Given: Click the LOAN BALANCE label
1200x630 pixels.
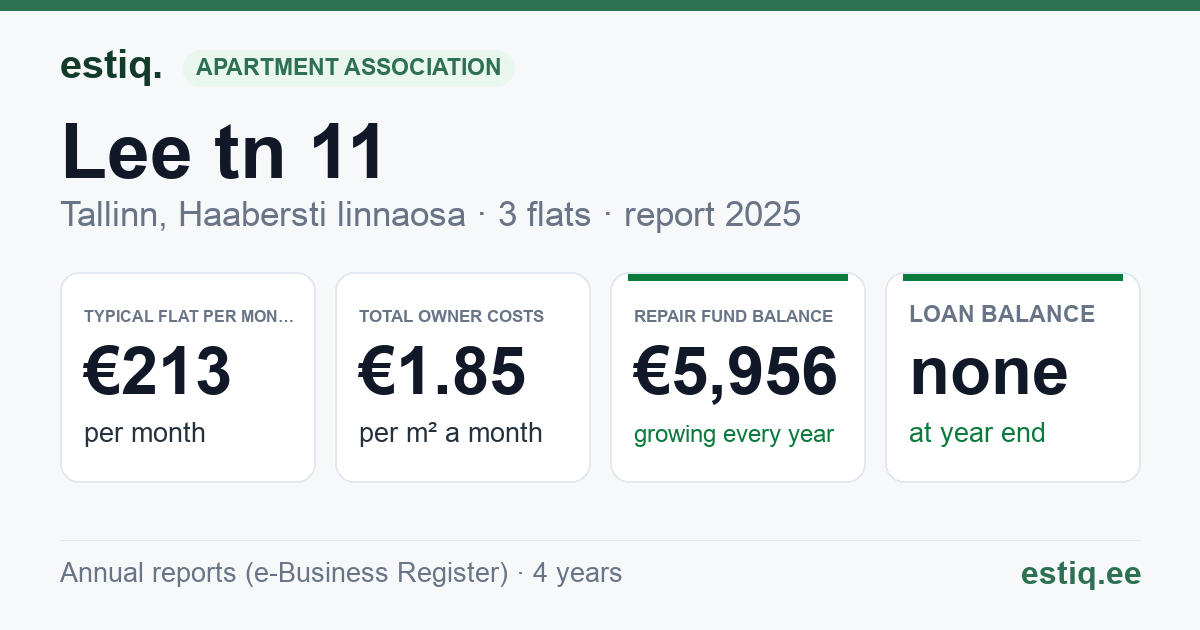Looking at the screenshot, I should tap(1002, 314).
